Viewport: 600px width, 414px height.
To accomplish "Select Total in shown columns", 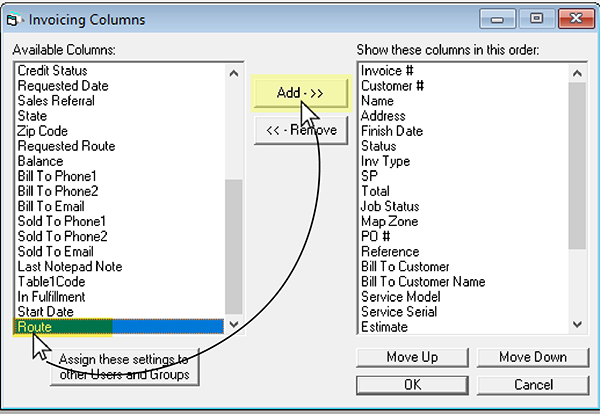I will (463, 191).
